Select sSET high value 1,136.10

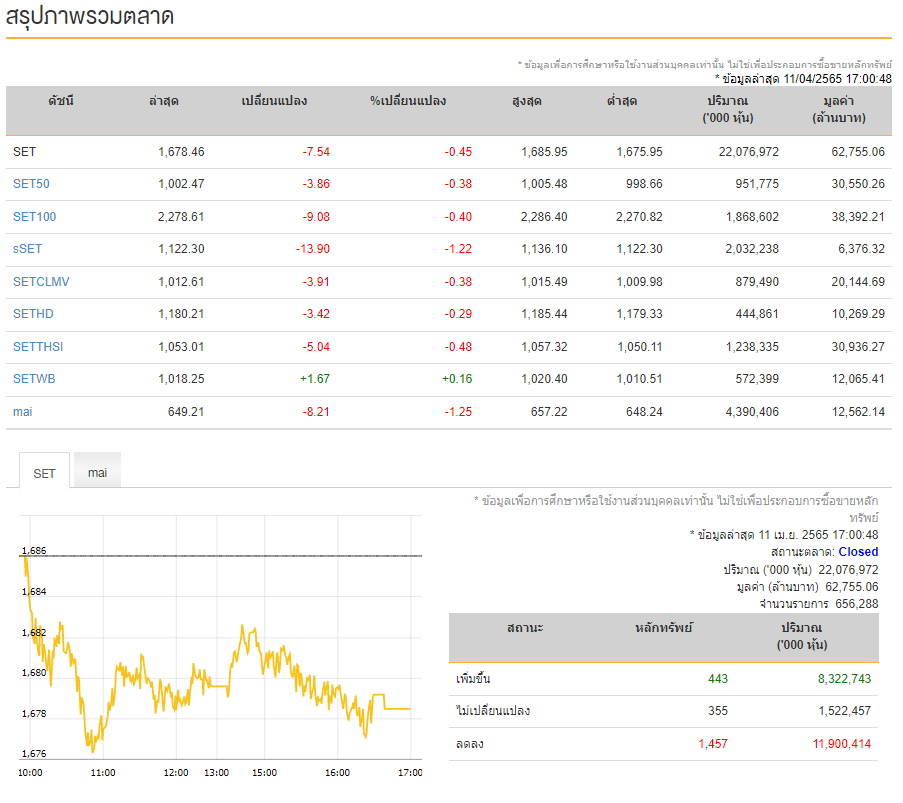click(544, 249)
